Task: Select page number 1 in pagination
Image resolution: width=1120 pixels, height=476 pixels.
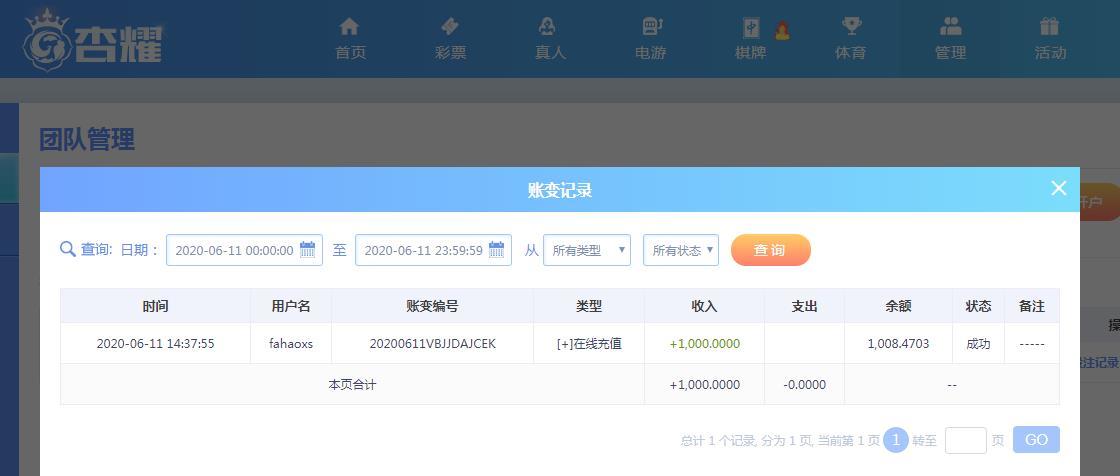Action: 896,440
